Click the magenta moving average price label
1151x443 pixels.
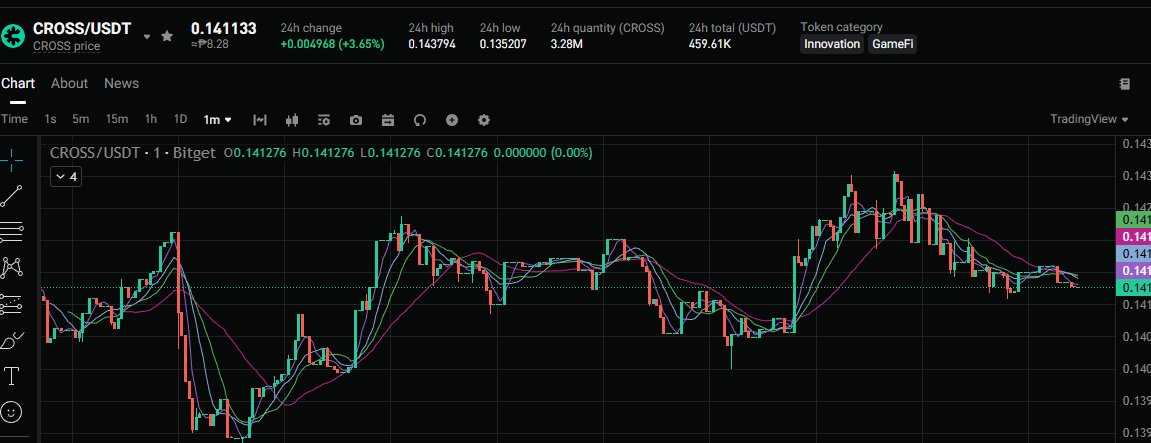[x=1133, y=236]
